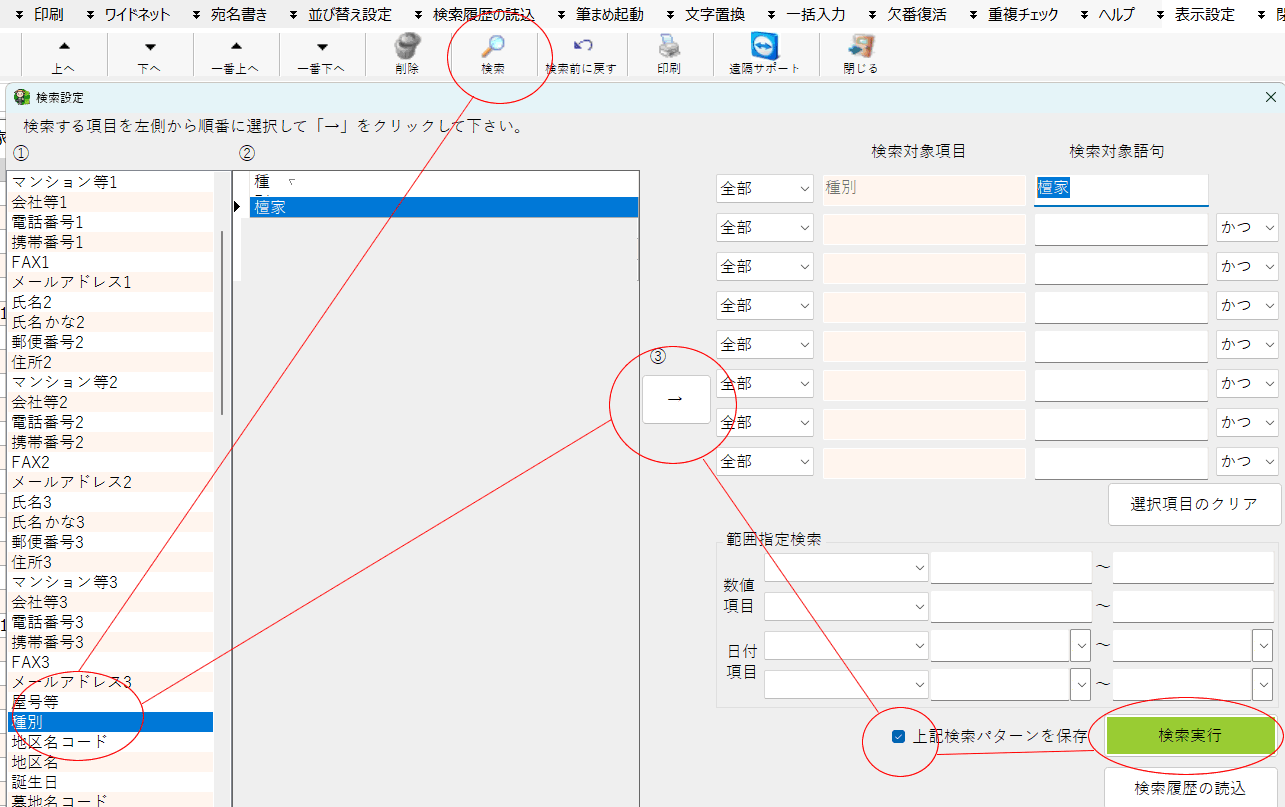Click the 検索 magnifier icon in toolbar
The width and height of the screenshot is (1285, 807).
493,48
